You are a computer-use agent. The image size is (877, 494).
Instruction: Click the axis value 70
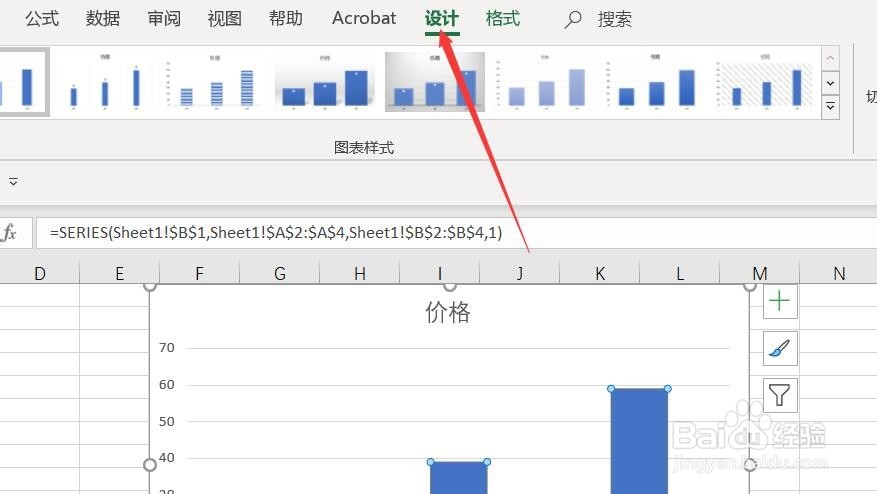pyautogui.click(x=167, y=347)
